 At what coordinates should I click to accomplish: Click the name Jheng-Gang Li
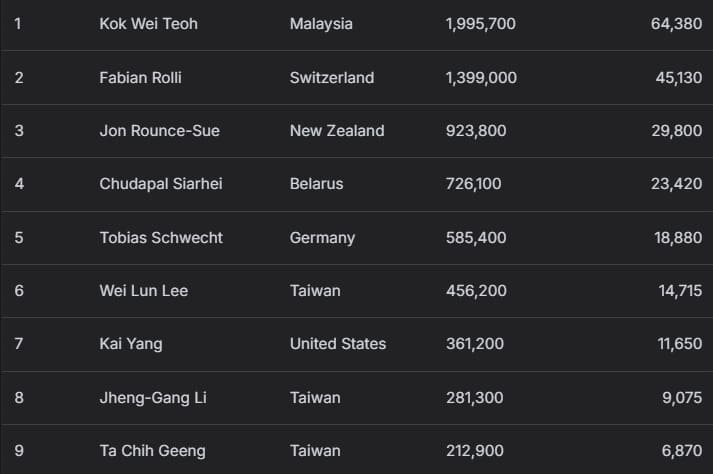pos(151,398)
